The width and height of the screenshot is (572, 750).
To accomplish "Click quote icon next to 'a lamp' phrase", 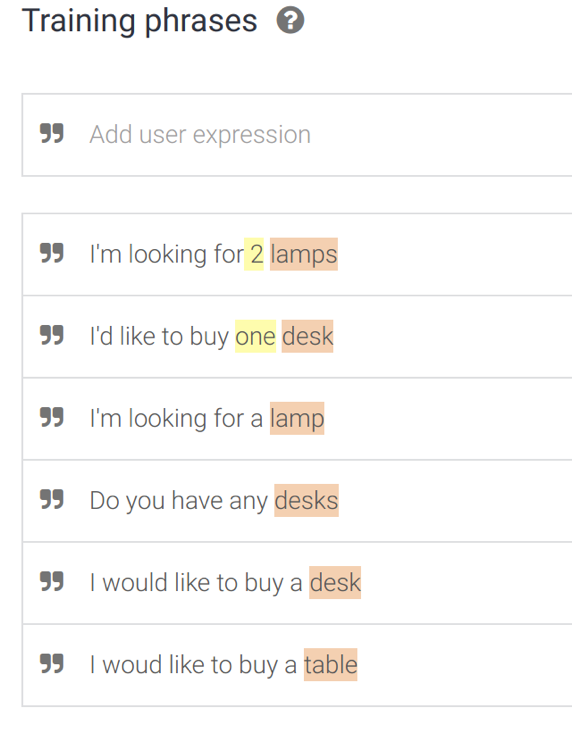I will point(52,417).
